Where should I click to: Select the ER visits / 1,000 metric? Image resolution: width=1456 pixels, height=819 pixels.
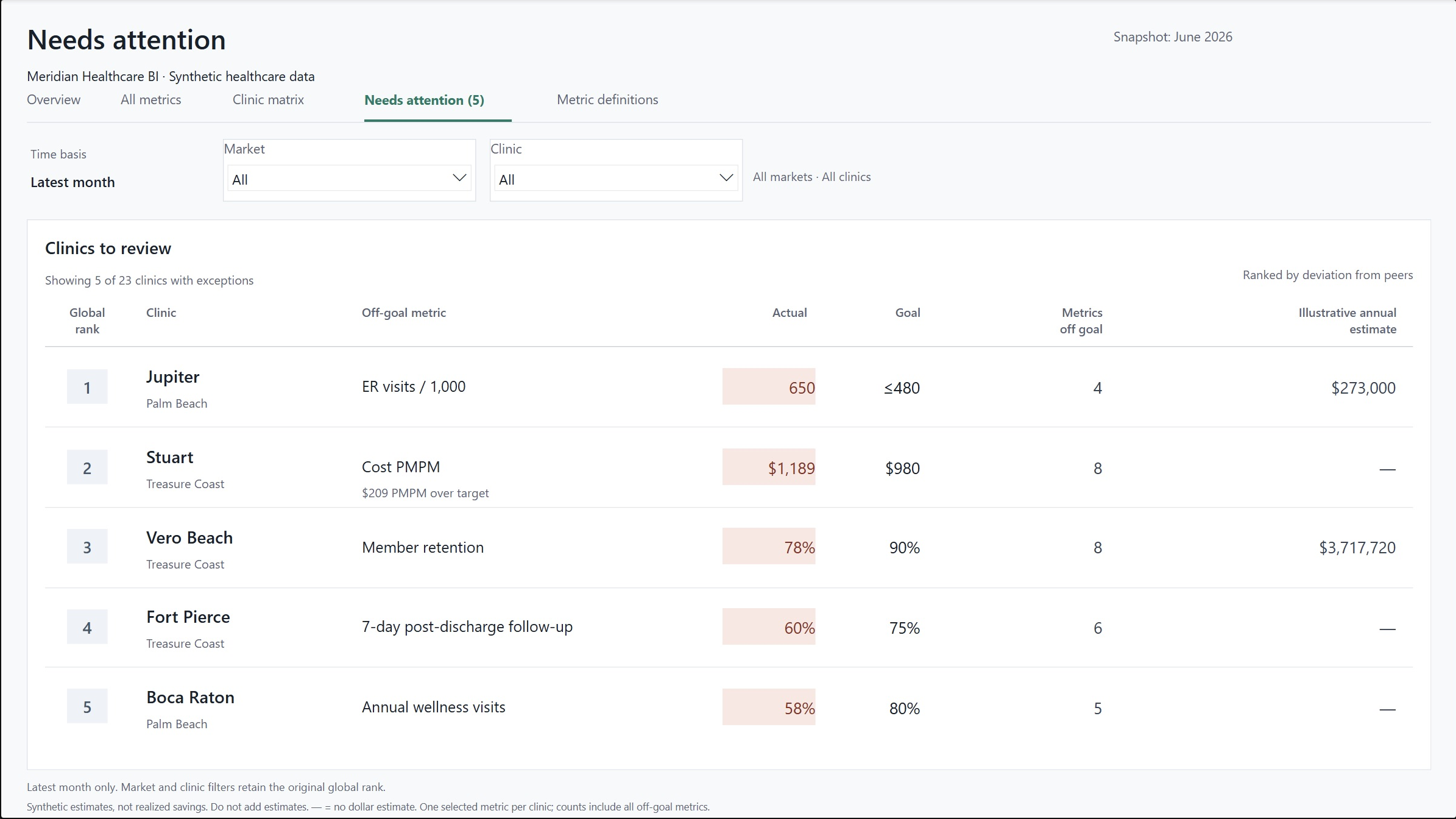pos(414,387)
